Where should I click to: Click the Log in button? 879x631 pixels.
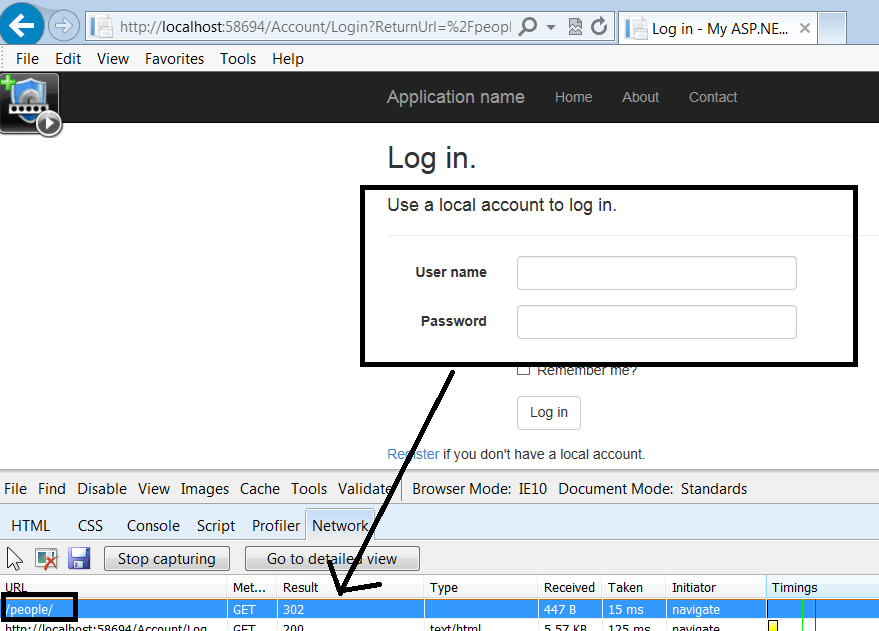pyautogui.click(x=548, y=412)
